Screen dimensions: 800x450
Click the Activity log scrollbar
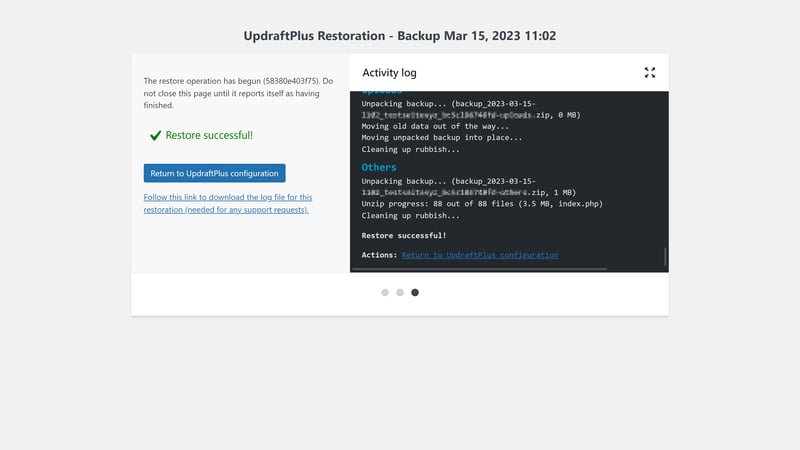[x=665, y=257]
